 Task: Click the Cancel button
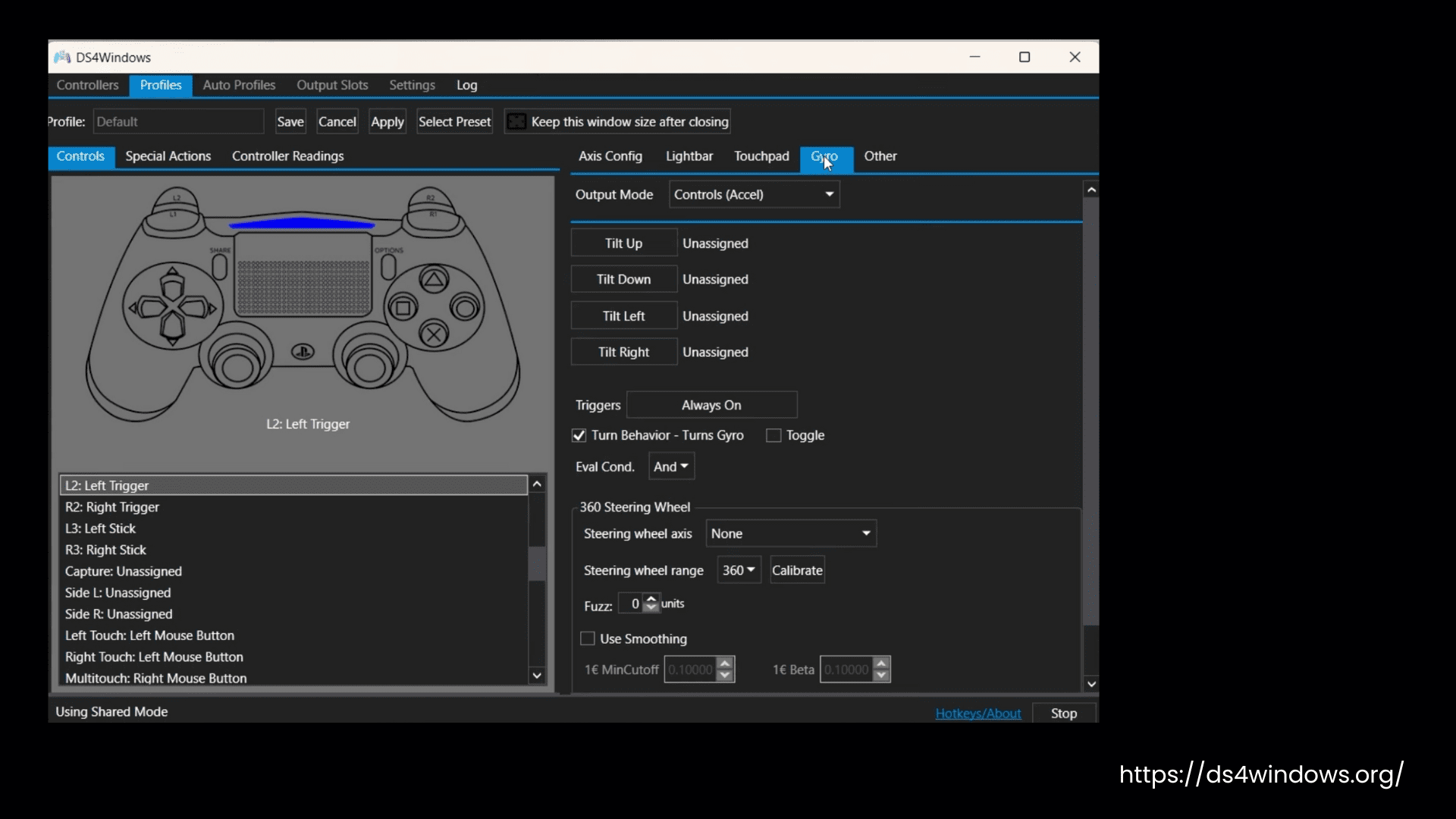[x=337, y=121]
